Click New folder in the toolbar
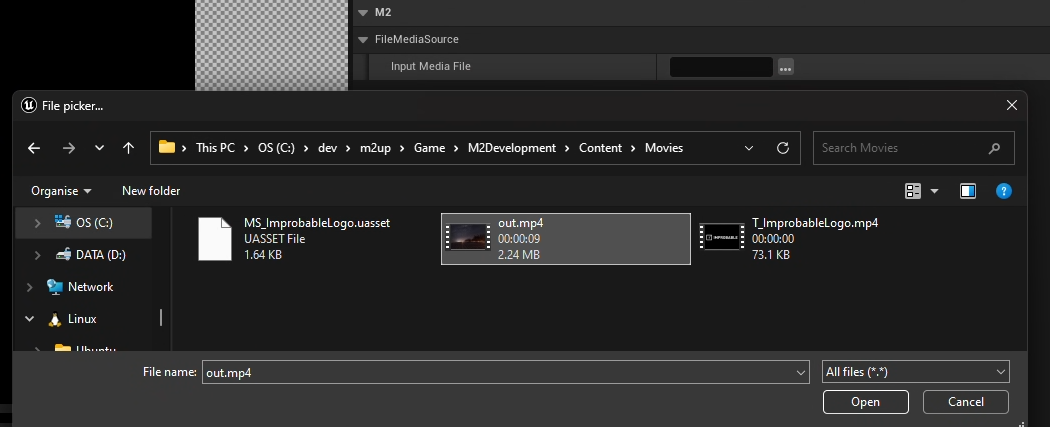The width and height of the screenshot is (1050, 427). pos(151,190)
